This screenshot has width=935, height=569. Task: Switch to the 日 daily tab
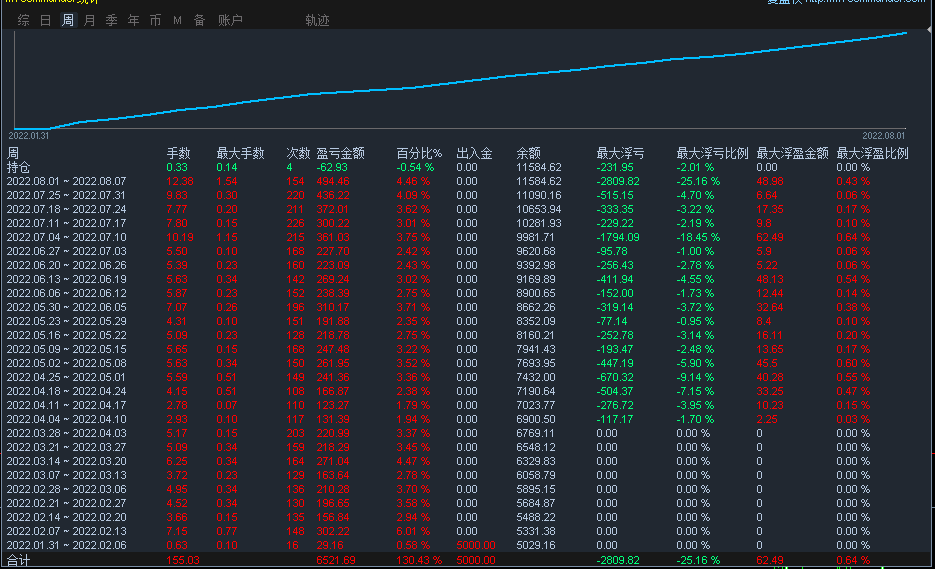(45, 20)
